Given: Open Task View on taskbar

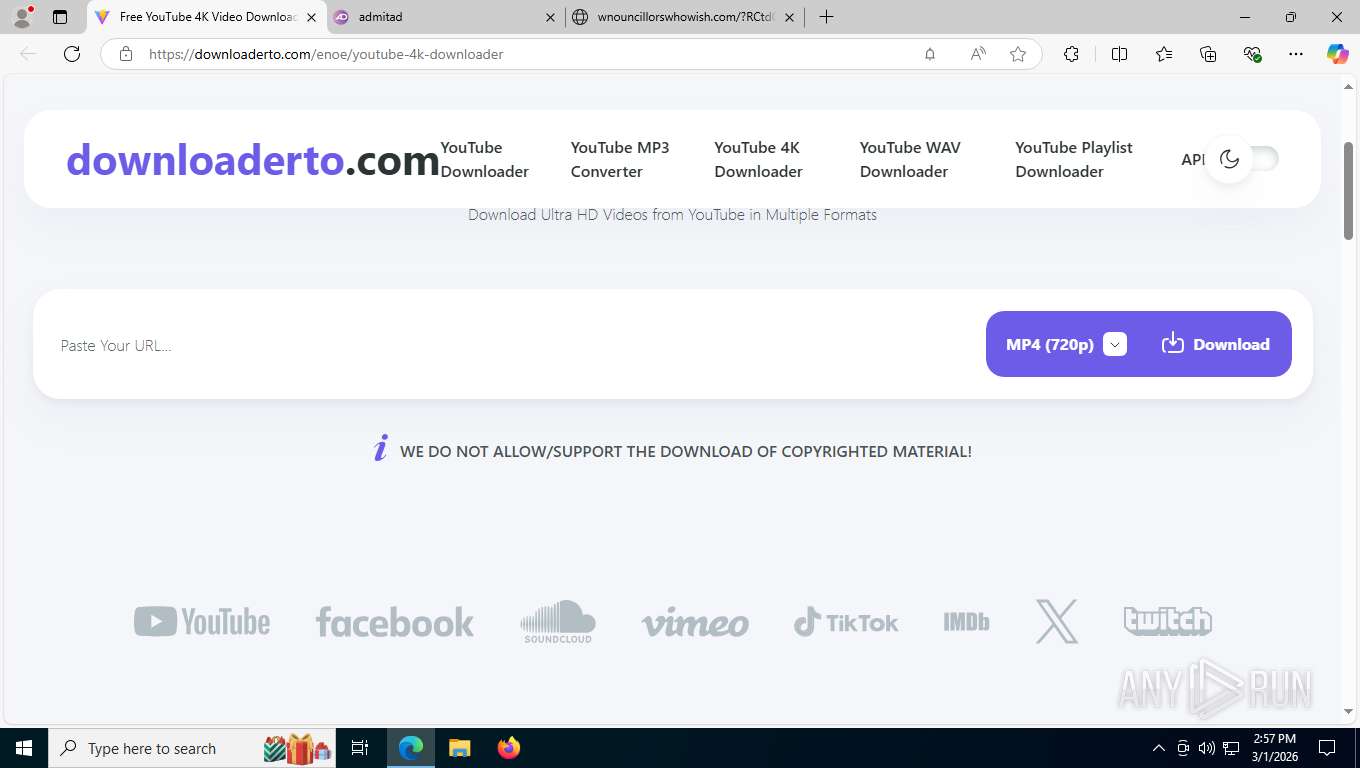Looking at the screenshot, I should [360, 748].
